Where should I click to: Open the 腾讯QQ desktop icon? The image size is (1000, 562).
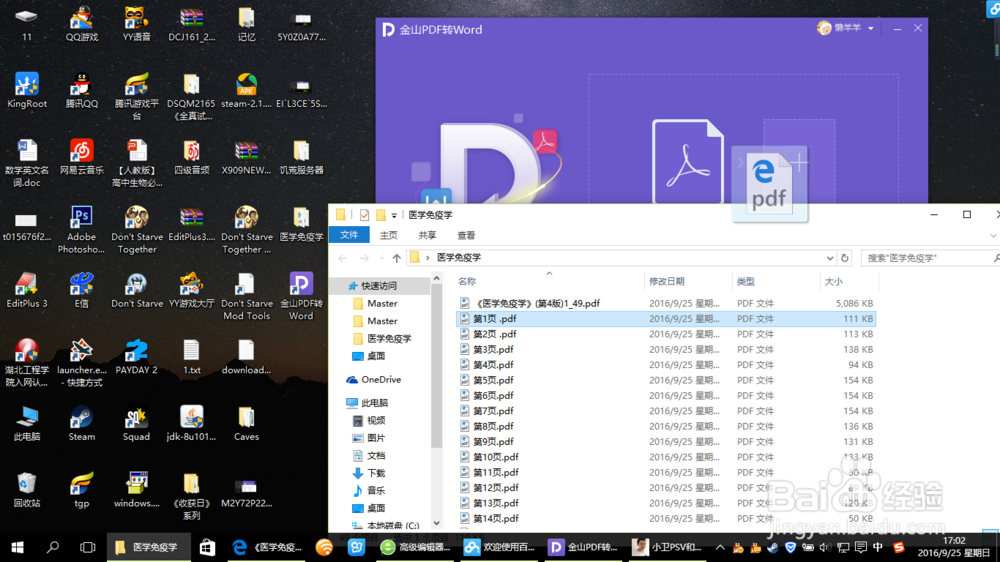(x=82, y=90)
